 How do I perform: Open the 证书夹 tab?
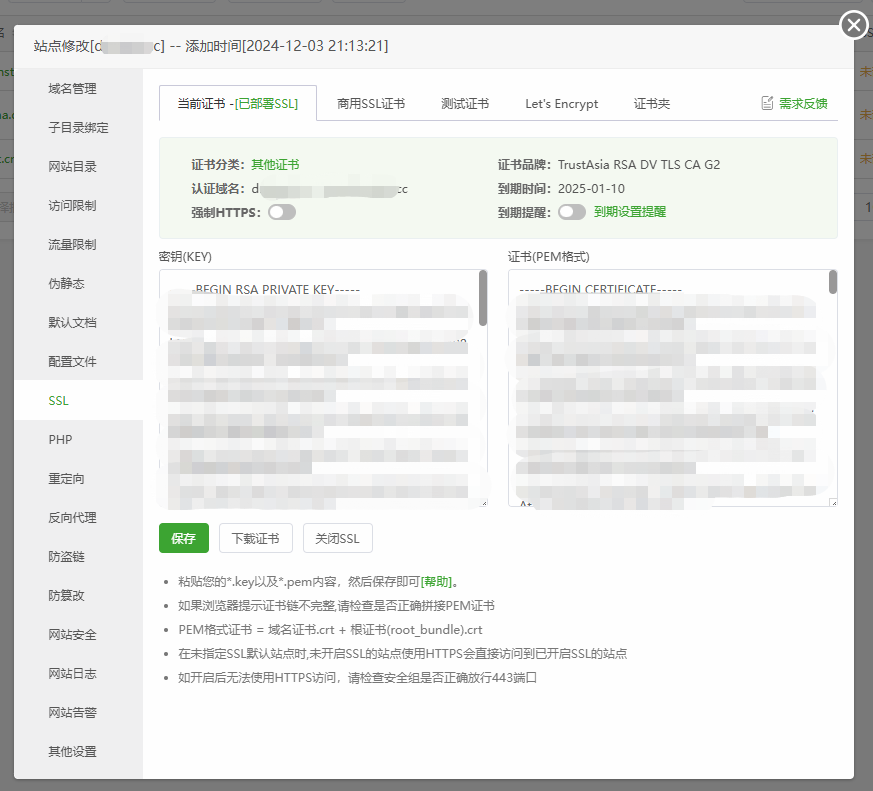coord(652,104)
